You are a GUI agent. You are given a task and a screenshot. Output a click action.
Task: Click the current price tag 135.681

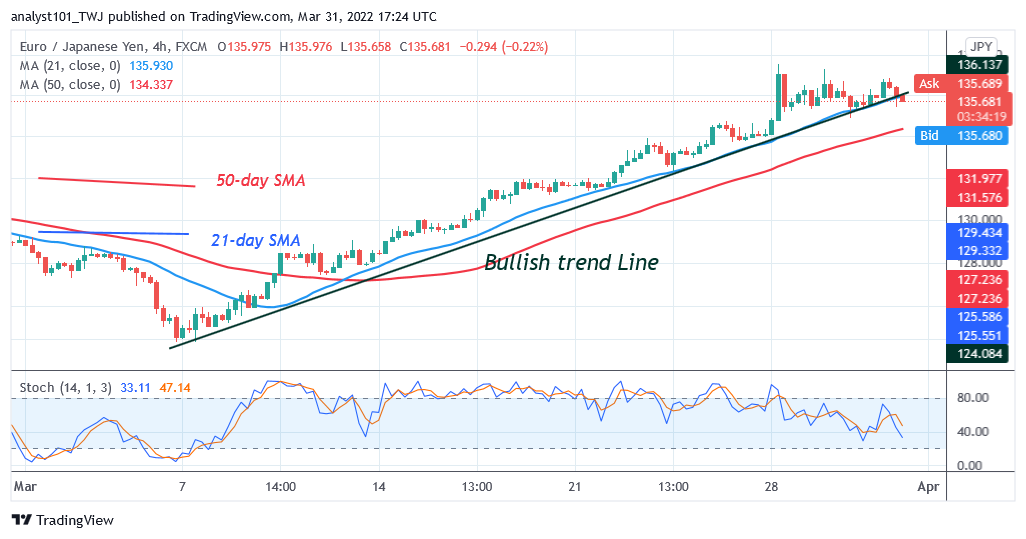pos(980,101)
